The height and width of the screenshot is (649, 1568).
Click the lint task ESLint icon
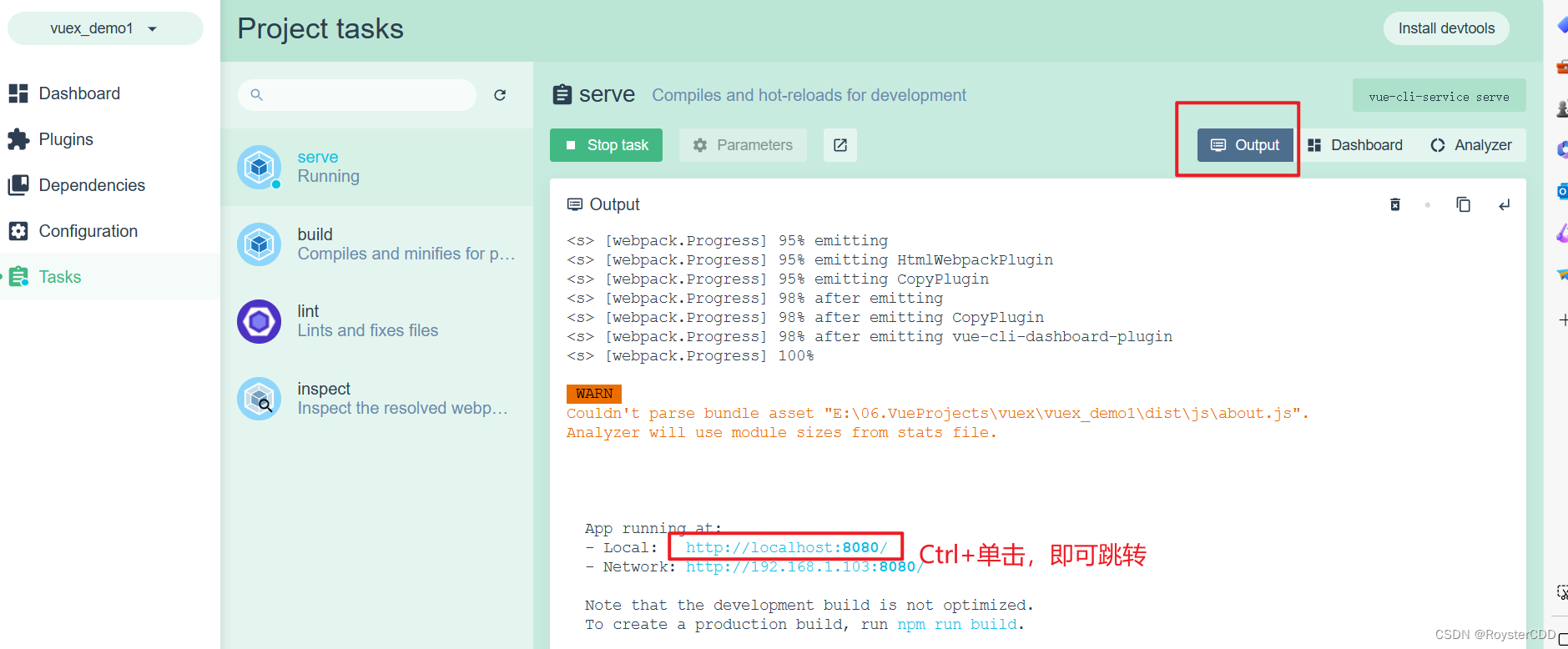(x=260, y=321)
